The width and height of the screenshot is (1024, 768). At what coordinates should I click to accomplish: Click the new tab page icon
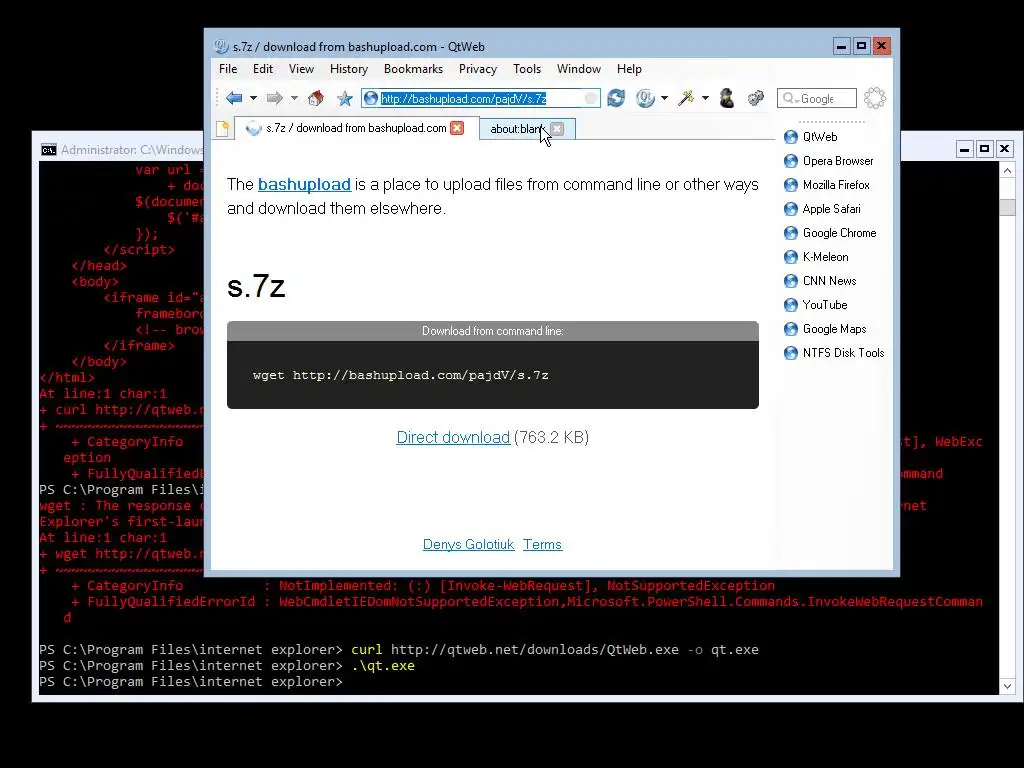pyautogui.click(x=223, y=129)
